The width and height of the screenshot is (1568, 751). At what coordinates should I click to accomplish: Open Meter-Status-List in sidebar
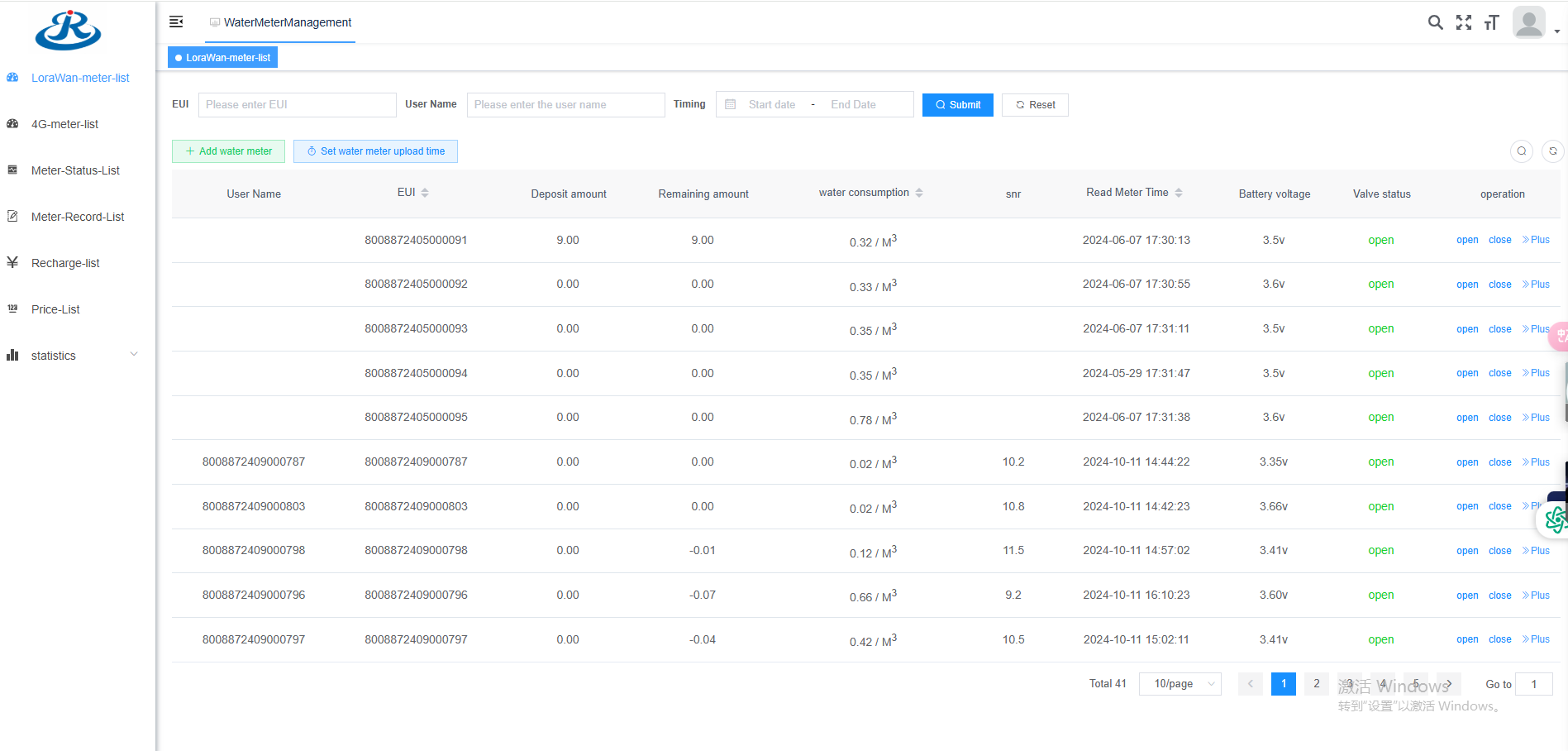[75, 170]
